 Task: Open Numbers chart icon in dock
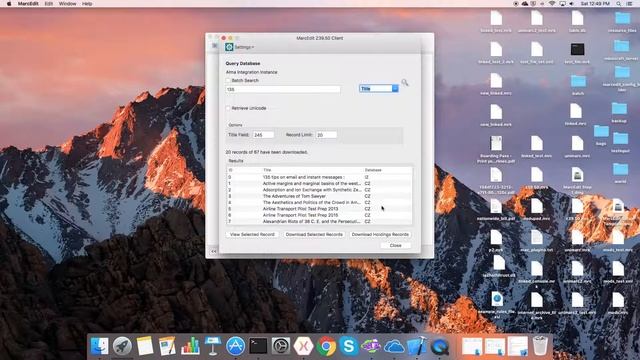[x=190, y=346]
